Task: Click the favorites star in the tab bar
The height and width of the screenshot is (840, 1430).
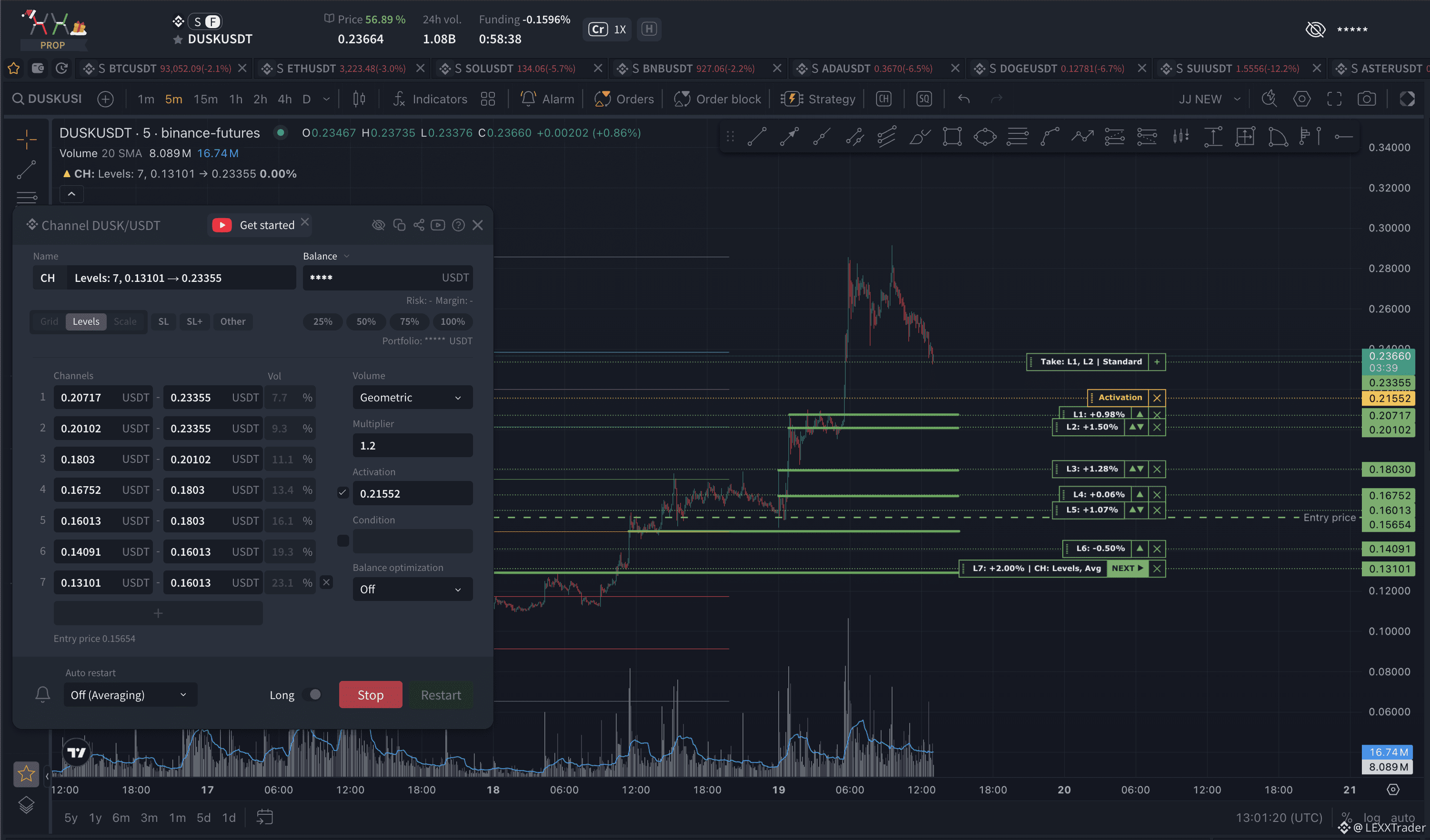Action: pyautogui.click(x=14, y=69)
